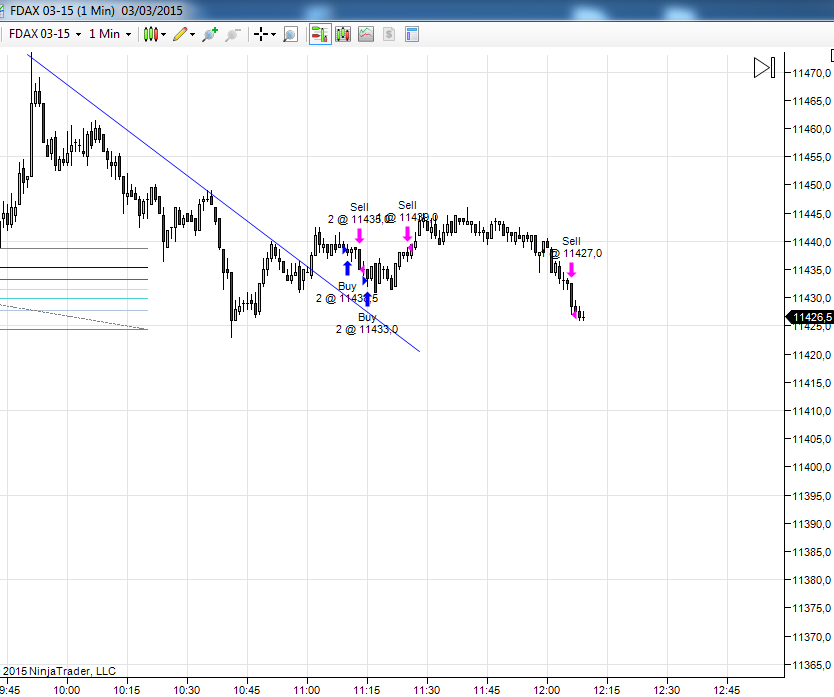
Task: Click the greyed zoom out magnifier icon
Action: point(232,35)
